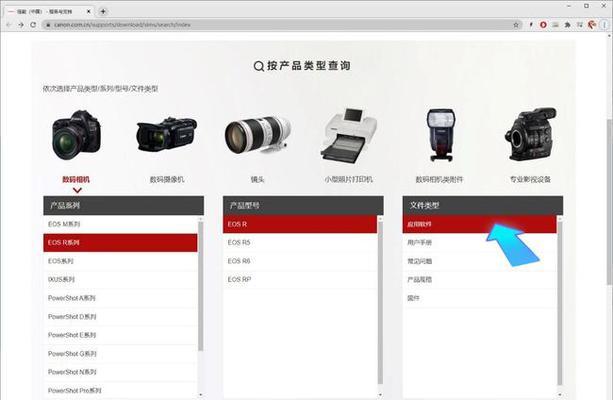Select the compact photo printer image
The image size is (613, 400).
(x=349, y=135)
